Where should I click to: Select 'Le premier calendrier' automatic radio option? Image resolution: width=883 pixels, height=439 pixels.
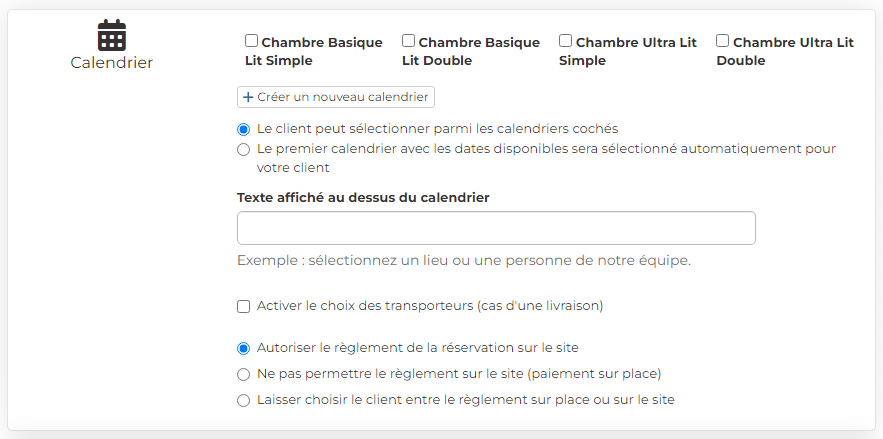pyautogui.click(x=243, y=150)
